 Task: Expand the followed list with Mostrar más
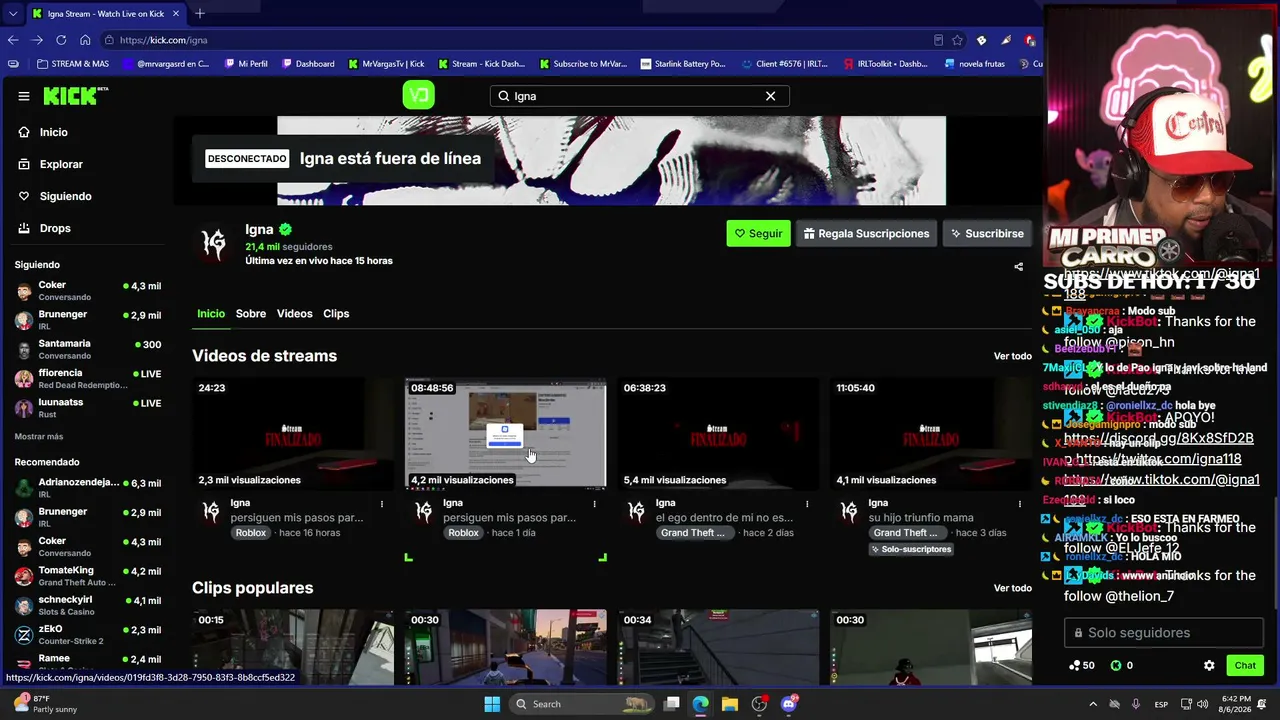(39, 437)
